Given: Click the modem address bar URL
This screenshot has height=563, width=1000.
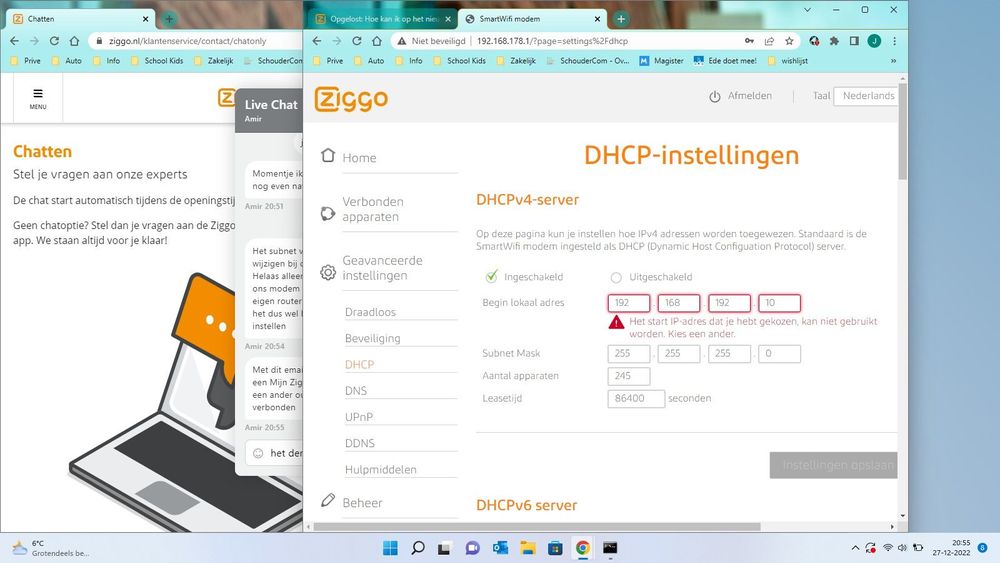Looking at the screenshot, I should (552, 41).
